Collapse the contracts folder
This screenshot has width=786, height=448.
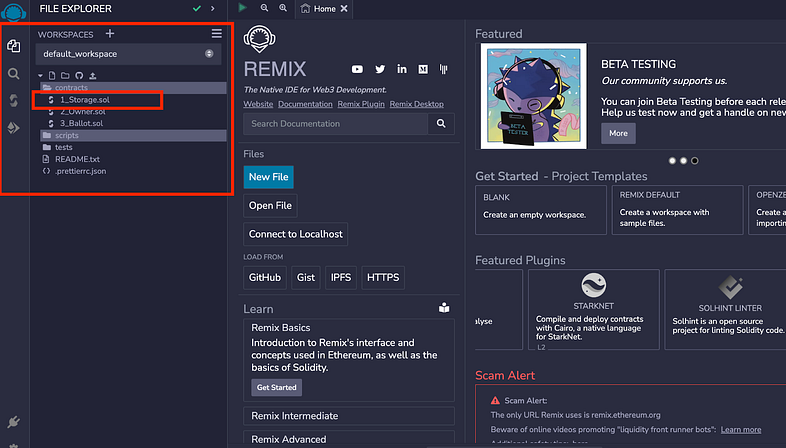[x=133, y=88]
